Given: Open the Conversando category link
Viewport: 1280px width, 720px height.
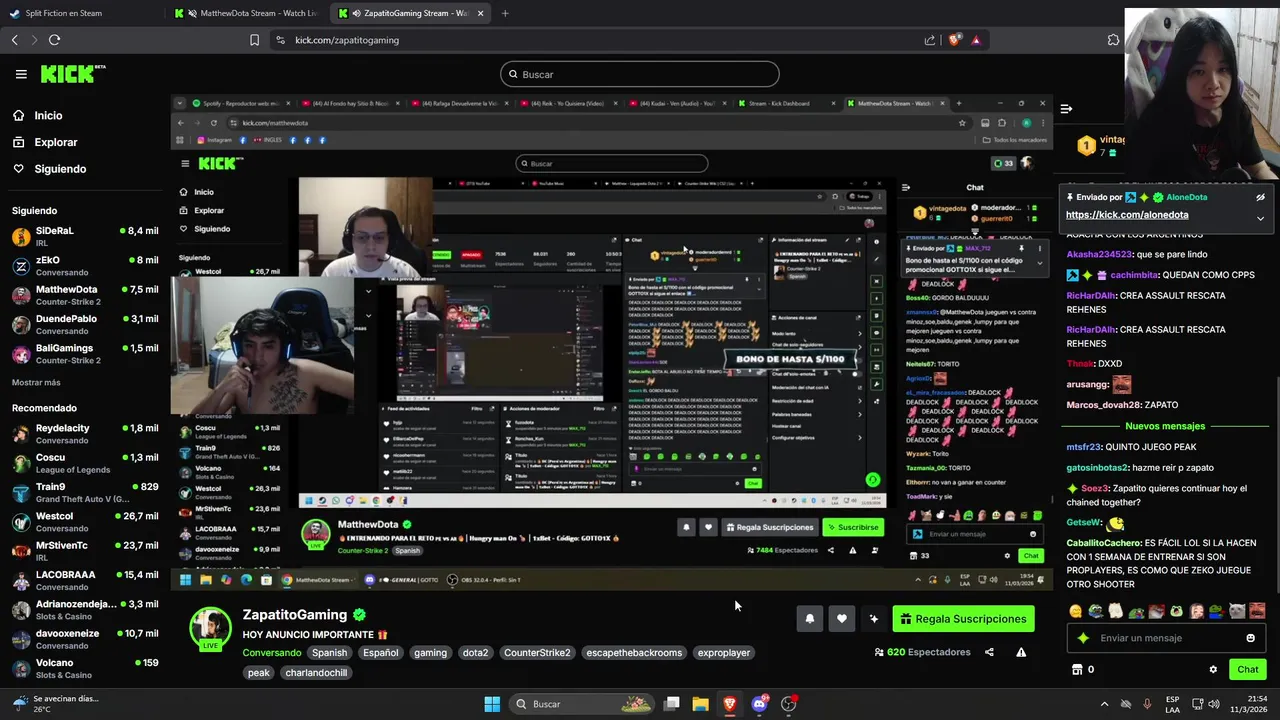Looking at the screenshot, I should coord(271,653).
